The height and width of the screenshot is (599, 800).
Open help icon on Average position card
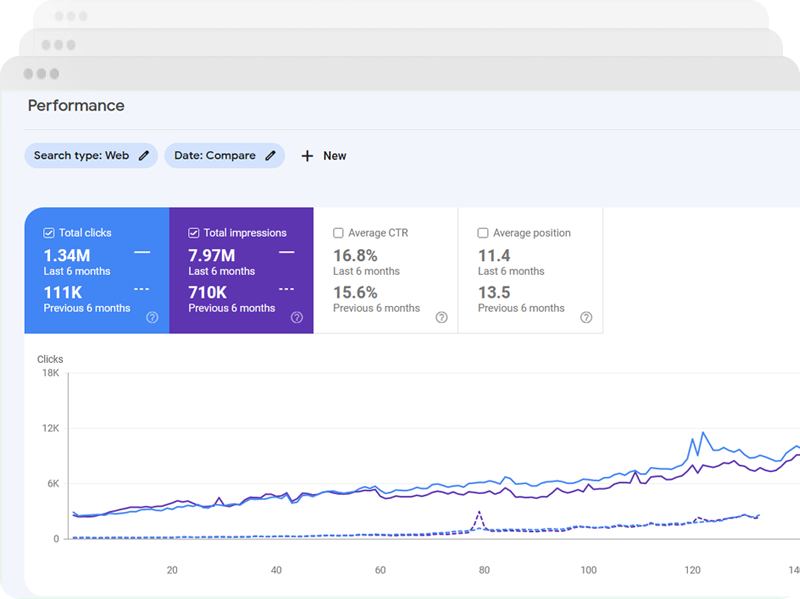tap(586, 317)
